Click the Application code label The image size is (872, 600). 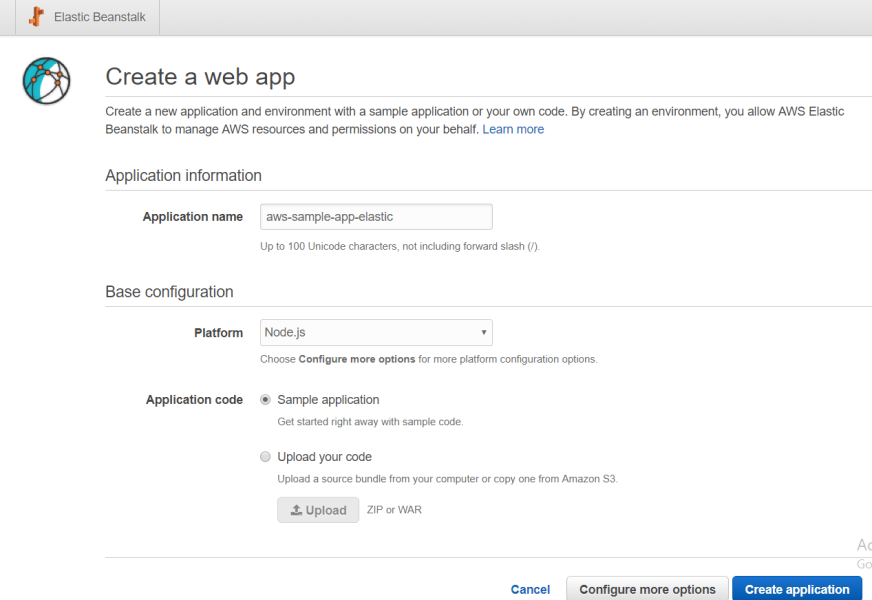(x=194, y=400)
